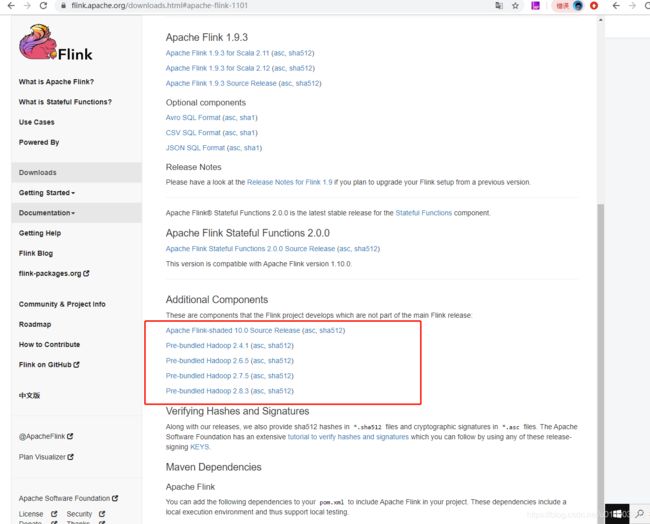This screenshot has width=650, height=524.
Task: Click the taskbar search magnifier icon
Action: [640, 514]
